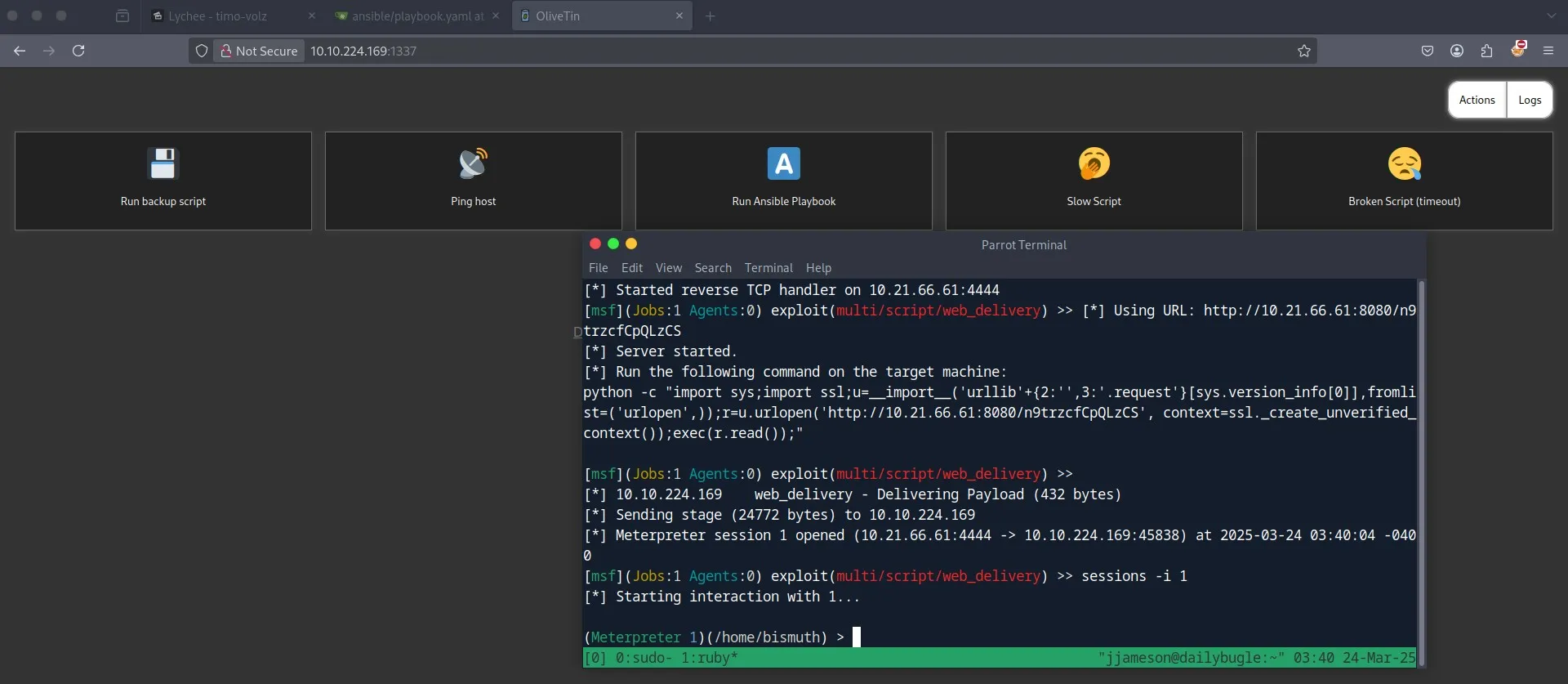
Task: Click the yellow dot on Parrot Terminal
Action: pos(631,244)
